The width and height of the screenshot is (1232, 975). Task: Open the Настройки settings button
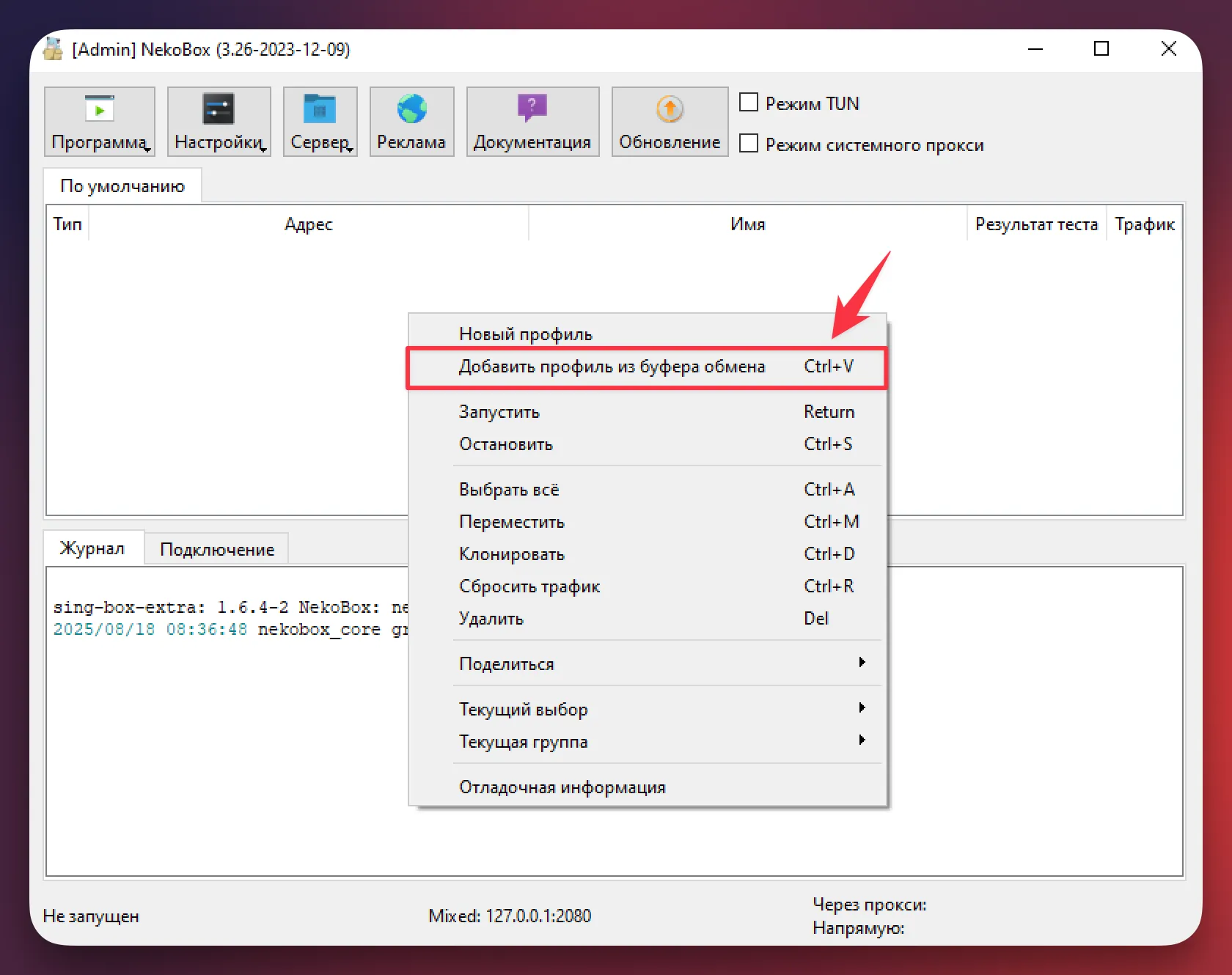219,122
